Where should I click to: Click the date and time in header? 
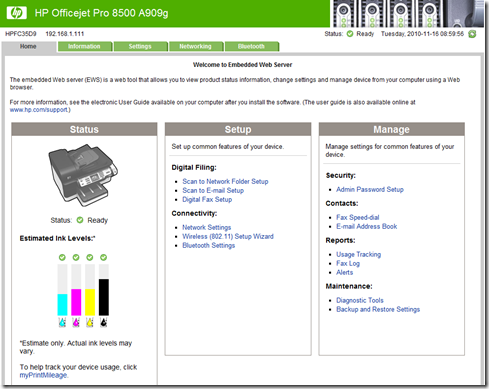click(422, 34)
